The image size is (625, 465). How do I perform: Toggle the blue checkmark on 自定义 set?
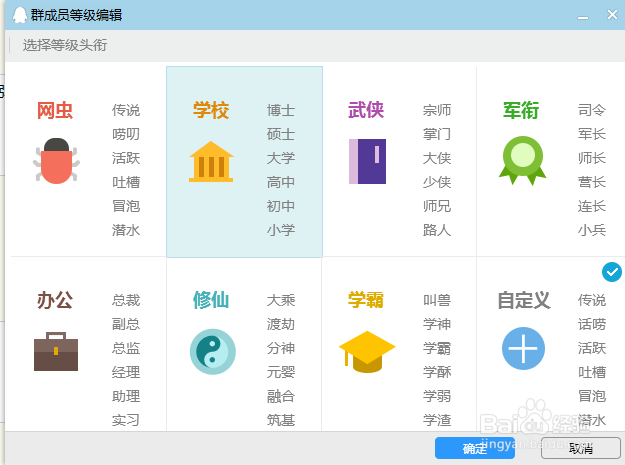click(611, 272)
